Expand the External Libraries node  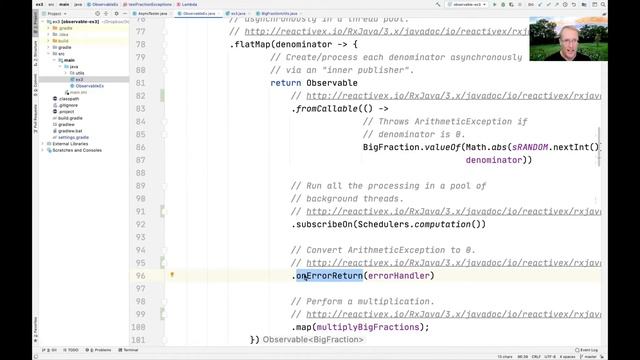point(43,144)
